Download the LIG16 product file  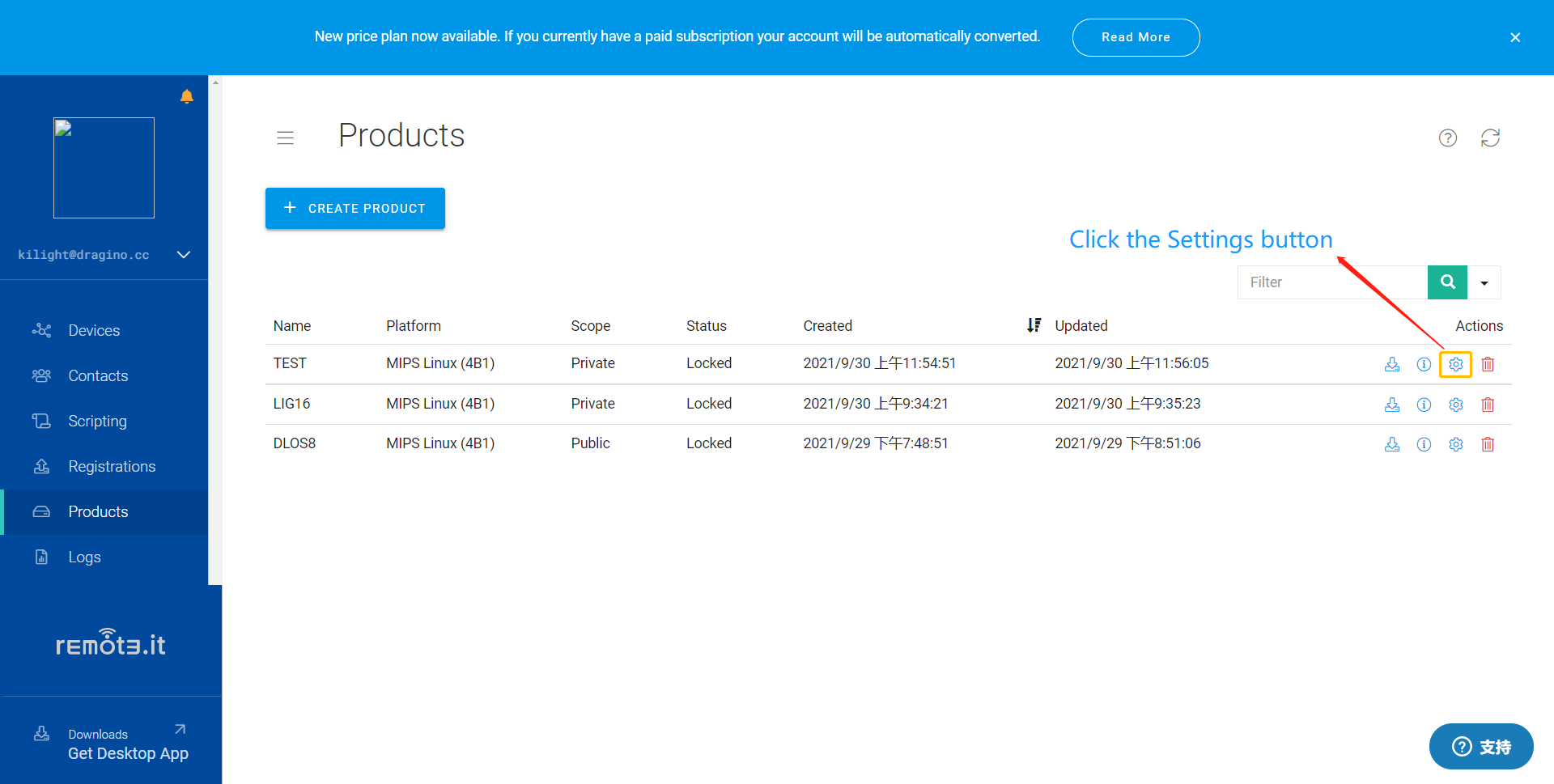pos(1392,405)
